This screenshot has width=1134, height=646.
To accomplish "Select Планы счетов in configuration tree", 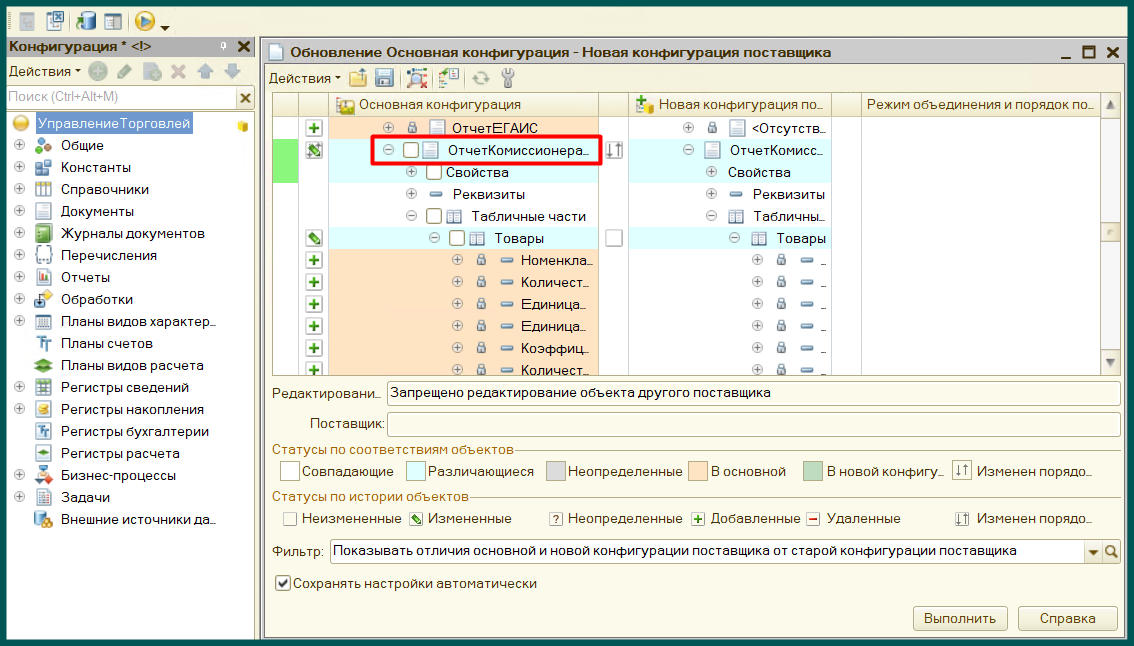I will pyautogui.click(x=106, y=343).
